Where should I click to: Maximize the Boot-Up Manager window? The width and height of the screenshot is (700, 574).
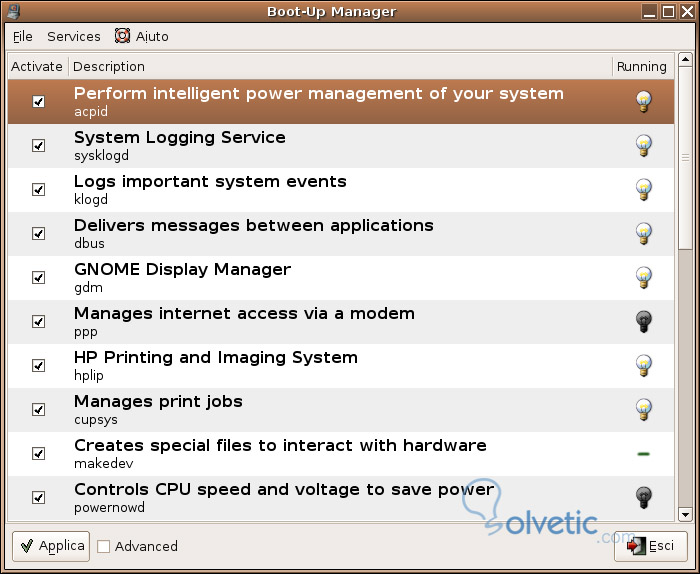tap(668, 11)
